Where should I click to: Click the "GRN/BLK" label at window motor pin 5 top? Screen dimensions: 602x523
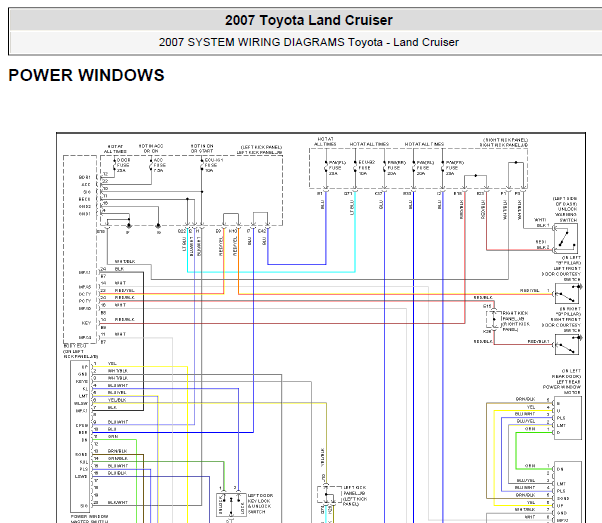point(525,399)
